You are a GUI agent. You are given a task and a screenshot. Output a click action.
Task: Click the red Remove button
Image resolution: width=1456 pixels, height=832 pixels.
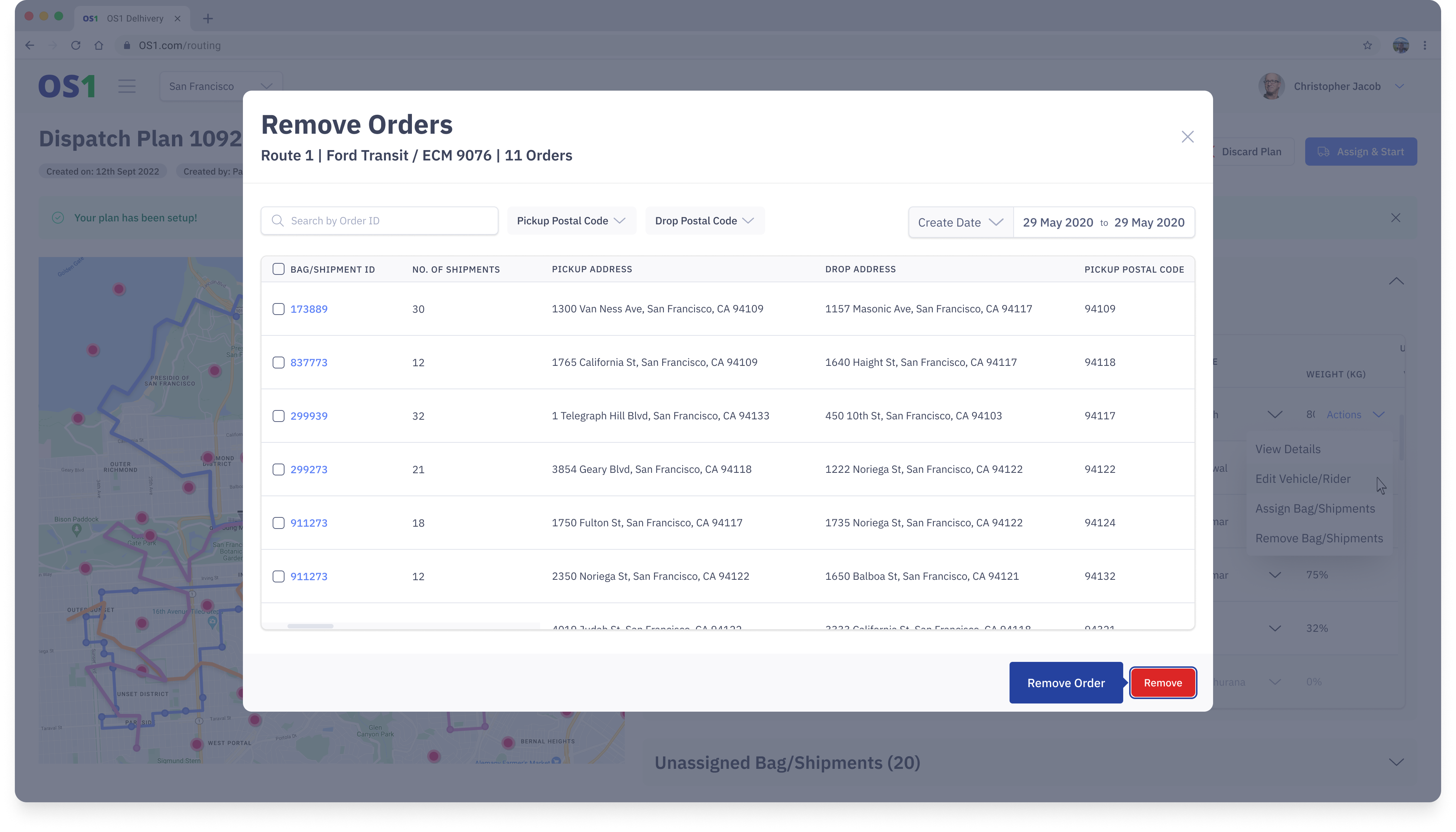tap(1162, 683)
